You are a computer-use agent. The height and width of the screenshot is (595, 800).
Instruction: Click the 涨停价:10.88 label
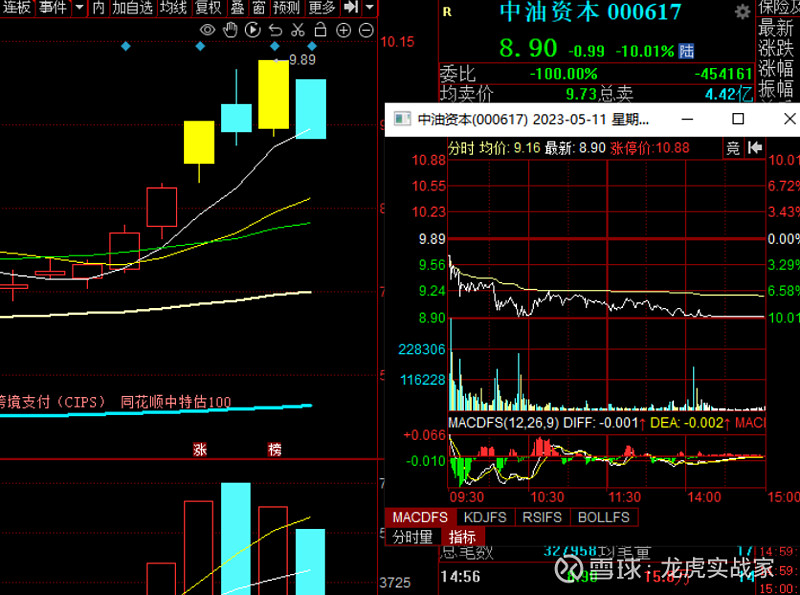[649, 148]
